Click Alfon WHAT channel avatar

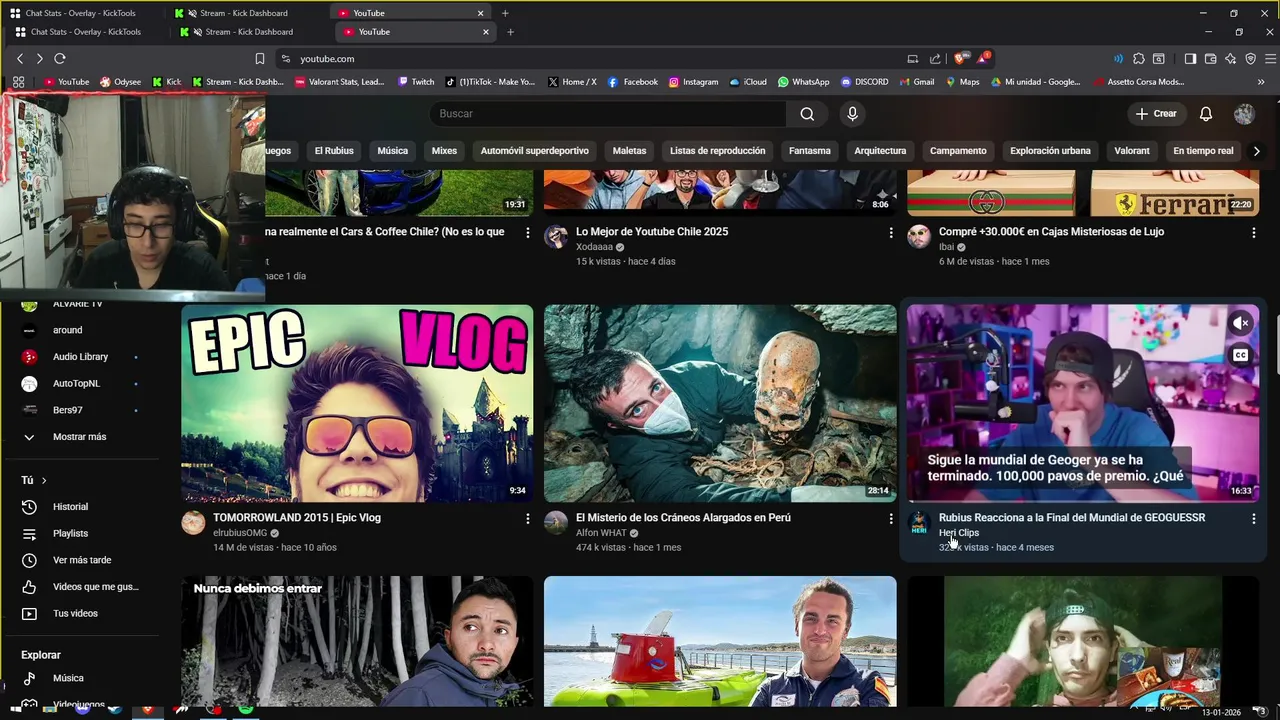tap(556, 523)
